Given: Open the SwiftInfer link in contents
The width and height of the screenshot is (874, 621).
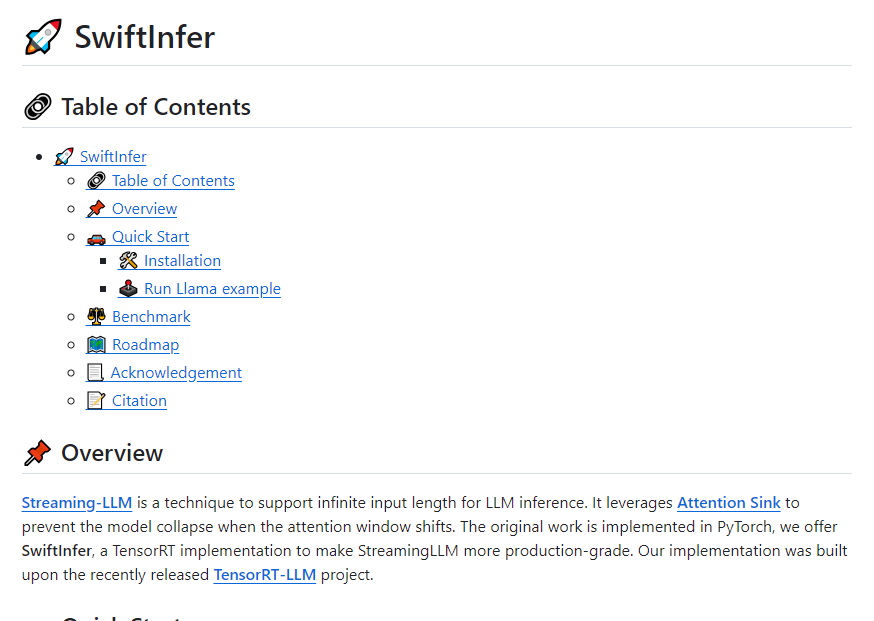Looking at the screenshot, I should pos(113,157).
